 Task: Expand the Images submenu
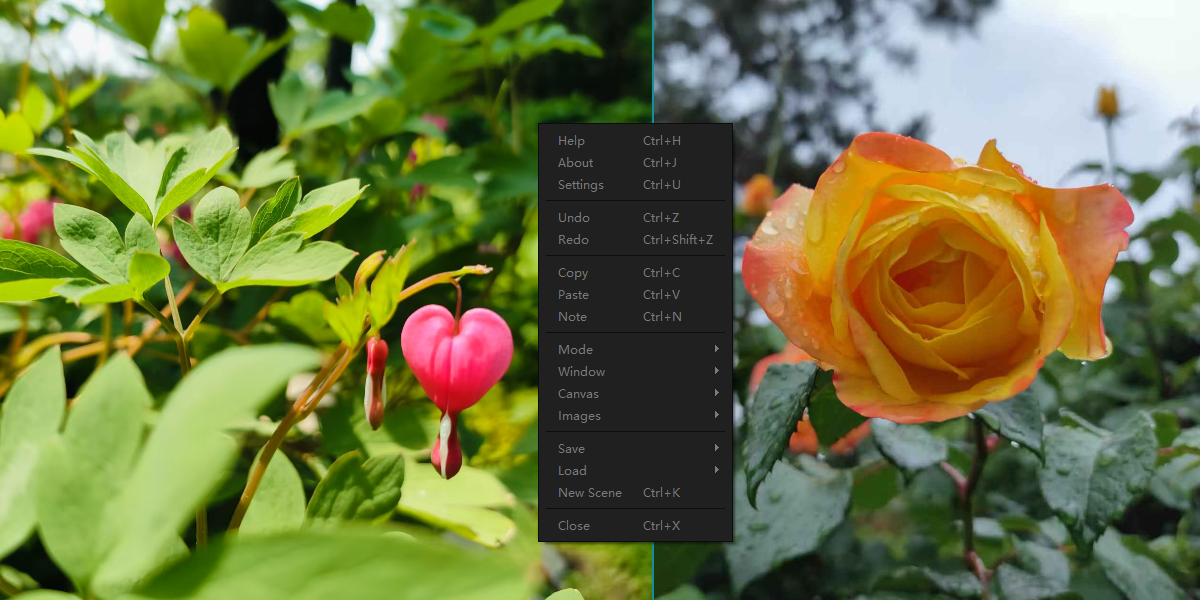(580, 416)
